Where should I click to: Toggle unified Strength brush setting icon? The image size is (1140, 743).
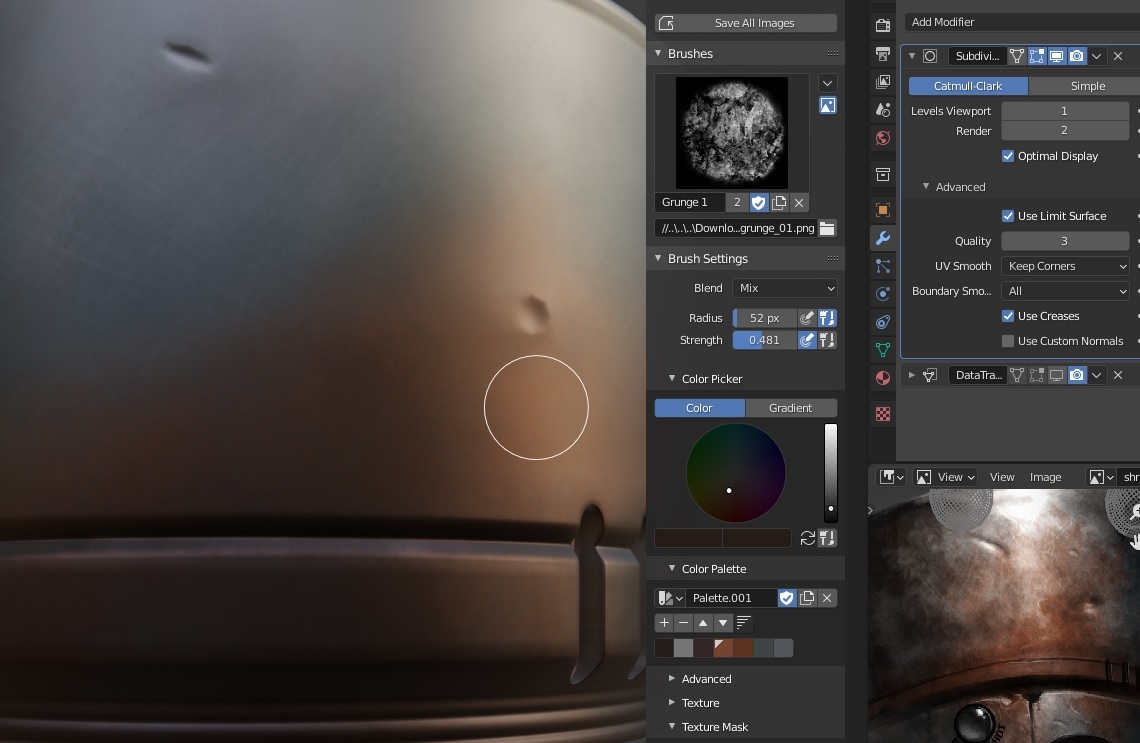827,340
